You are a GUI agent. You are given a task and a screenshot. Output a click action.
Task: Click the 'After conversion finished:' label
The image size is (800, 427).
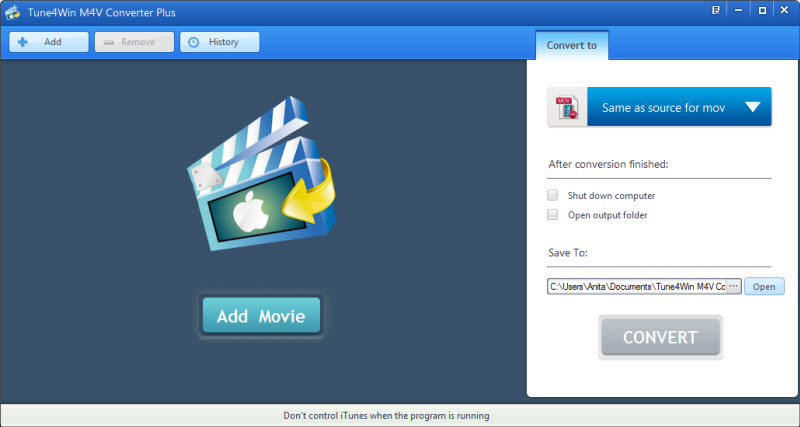coord(608,164)
